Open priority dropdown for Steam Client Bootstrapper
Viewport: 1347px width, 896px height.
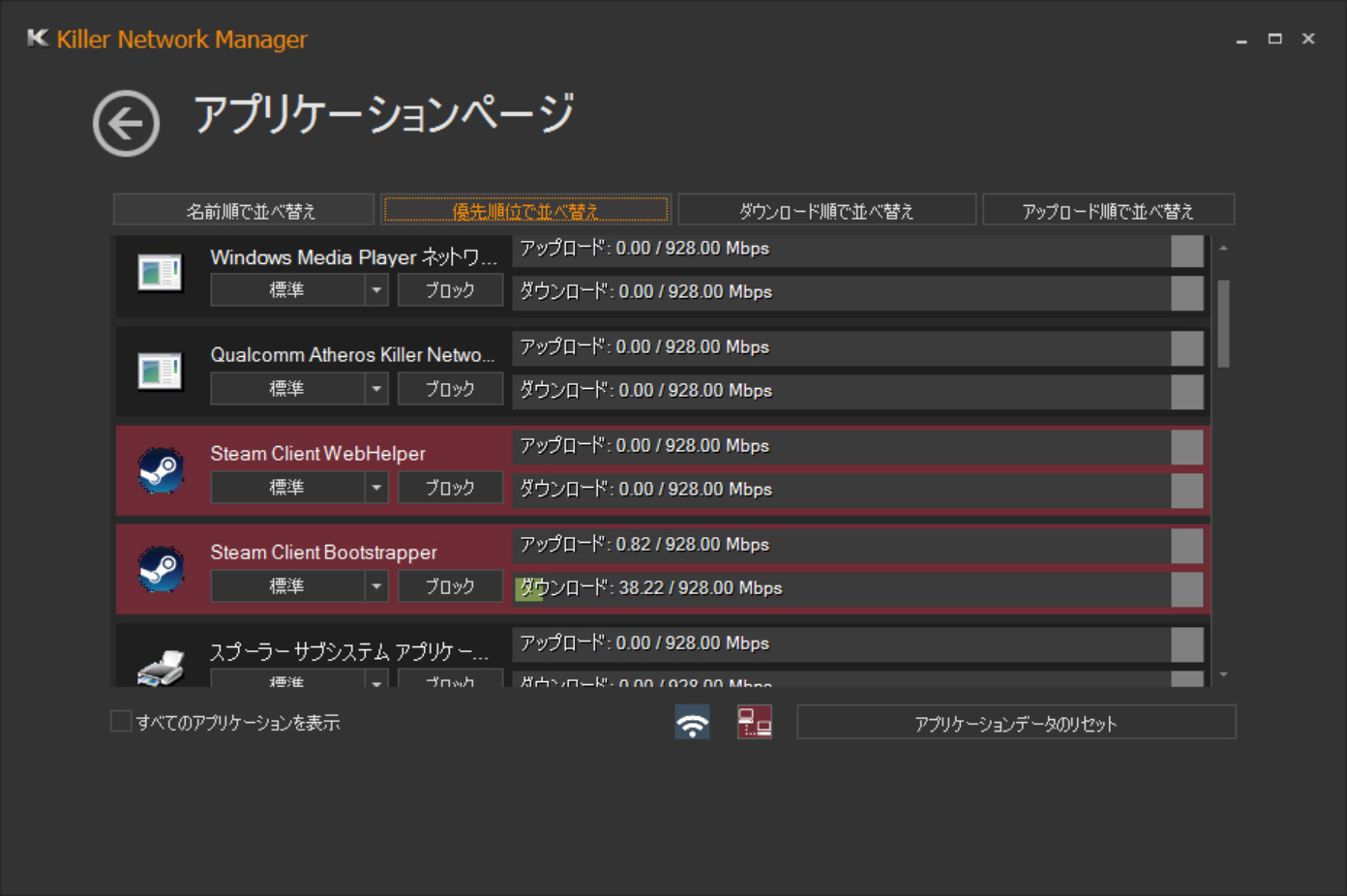pyautogui.click(x=376, y=585)
